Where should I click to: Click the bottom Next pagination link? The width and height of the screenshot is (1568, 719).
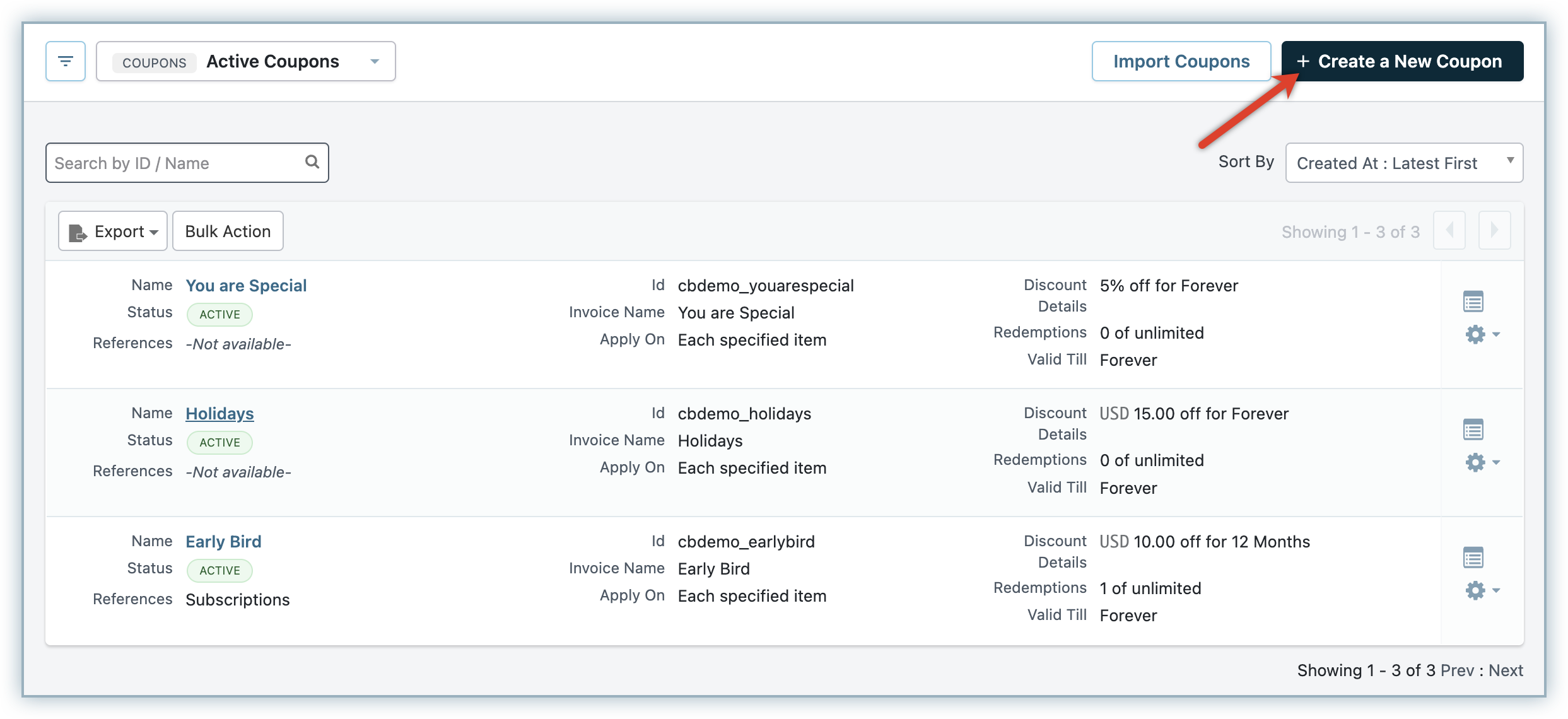pyautogui.click(x=1506, y=670)
